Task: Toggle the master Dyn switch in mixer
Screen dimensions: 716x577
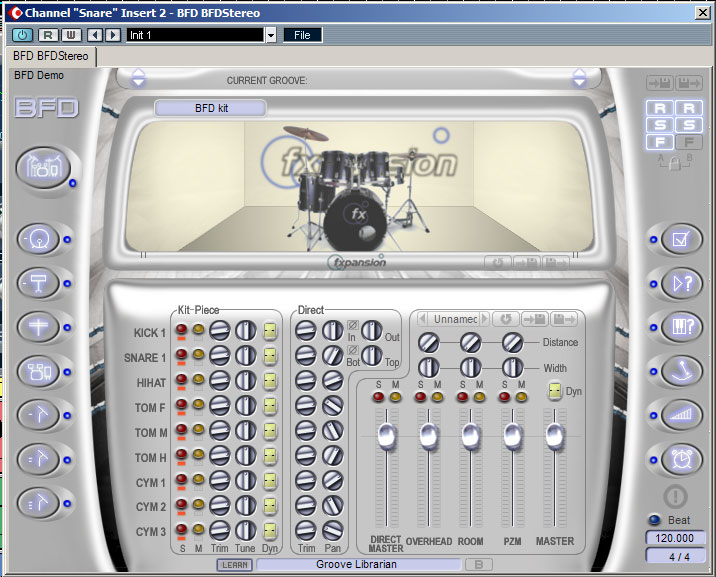Action: 554,392
